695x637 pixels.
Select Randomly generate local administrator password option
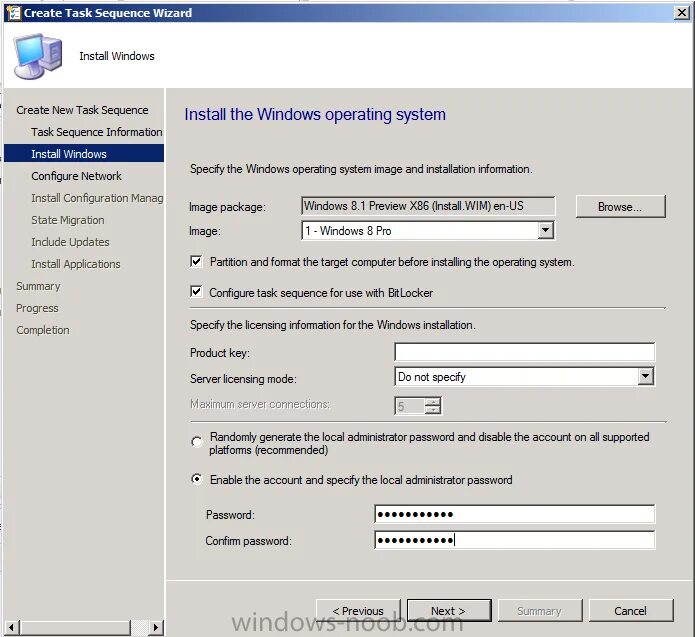(x=197, y=442)
